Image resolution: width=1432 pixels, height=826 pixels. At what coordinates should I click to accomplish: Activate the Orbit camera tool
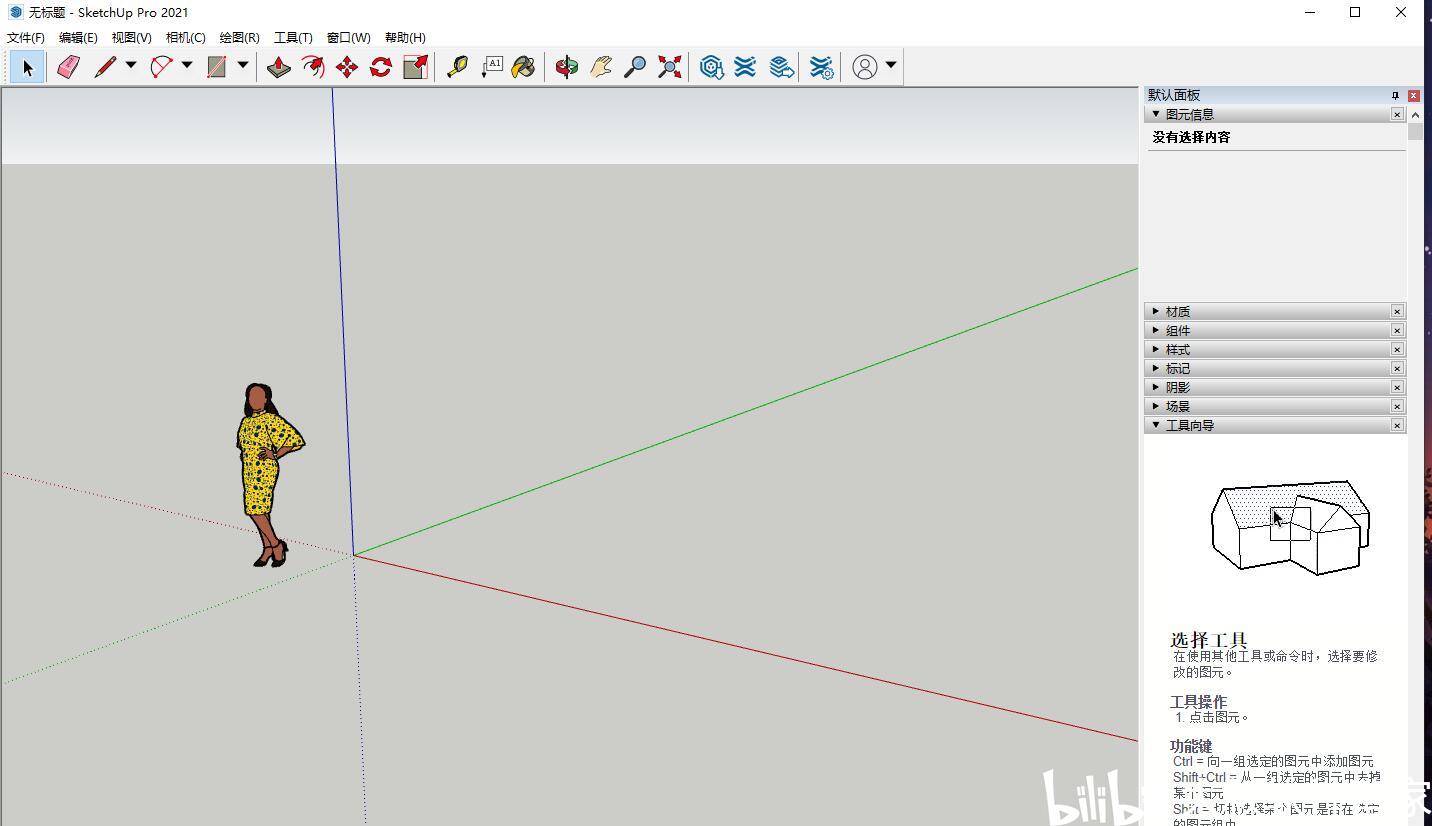tap(567, 67)
